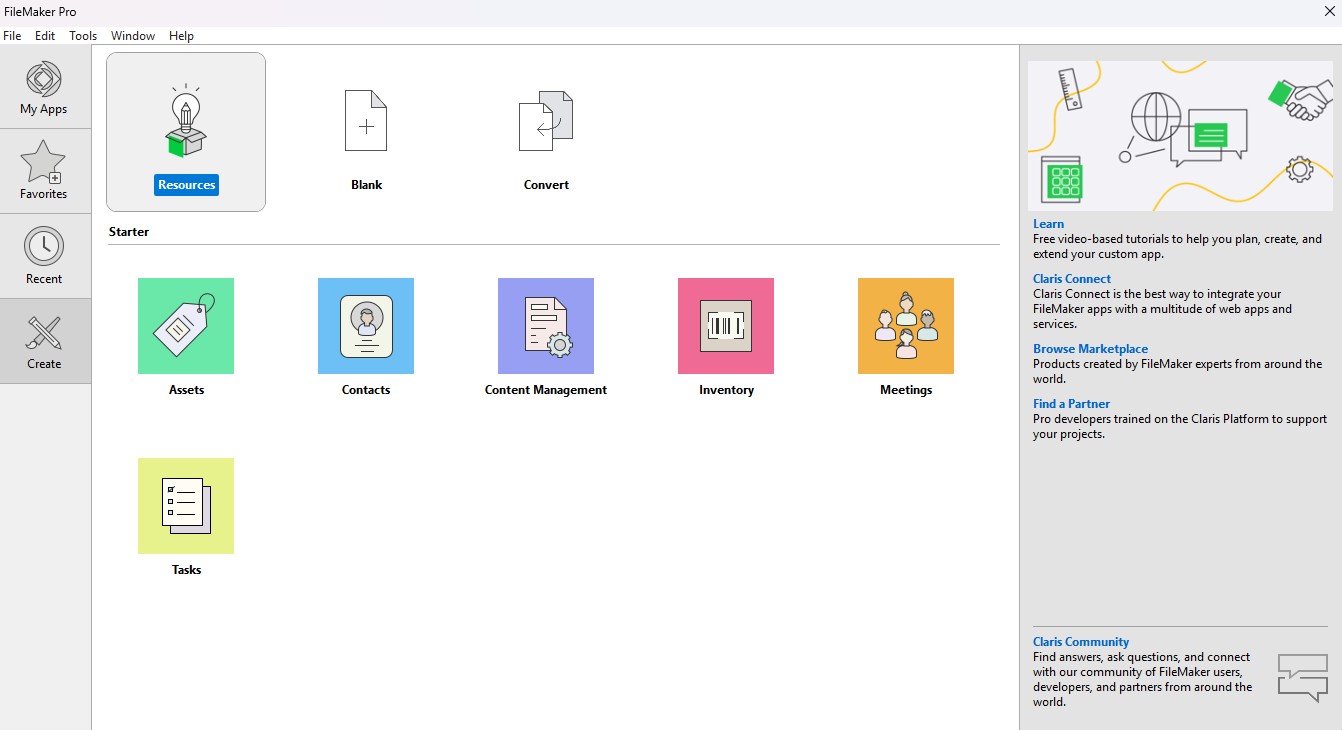1342x730 pixels.
Task: Click the Inventory label text
Action: (x=726, y=390)
